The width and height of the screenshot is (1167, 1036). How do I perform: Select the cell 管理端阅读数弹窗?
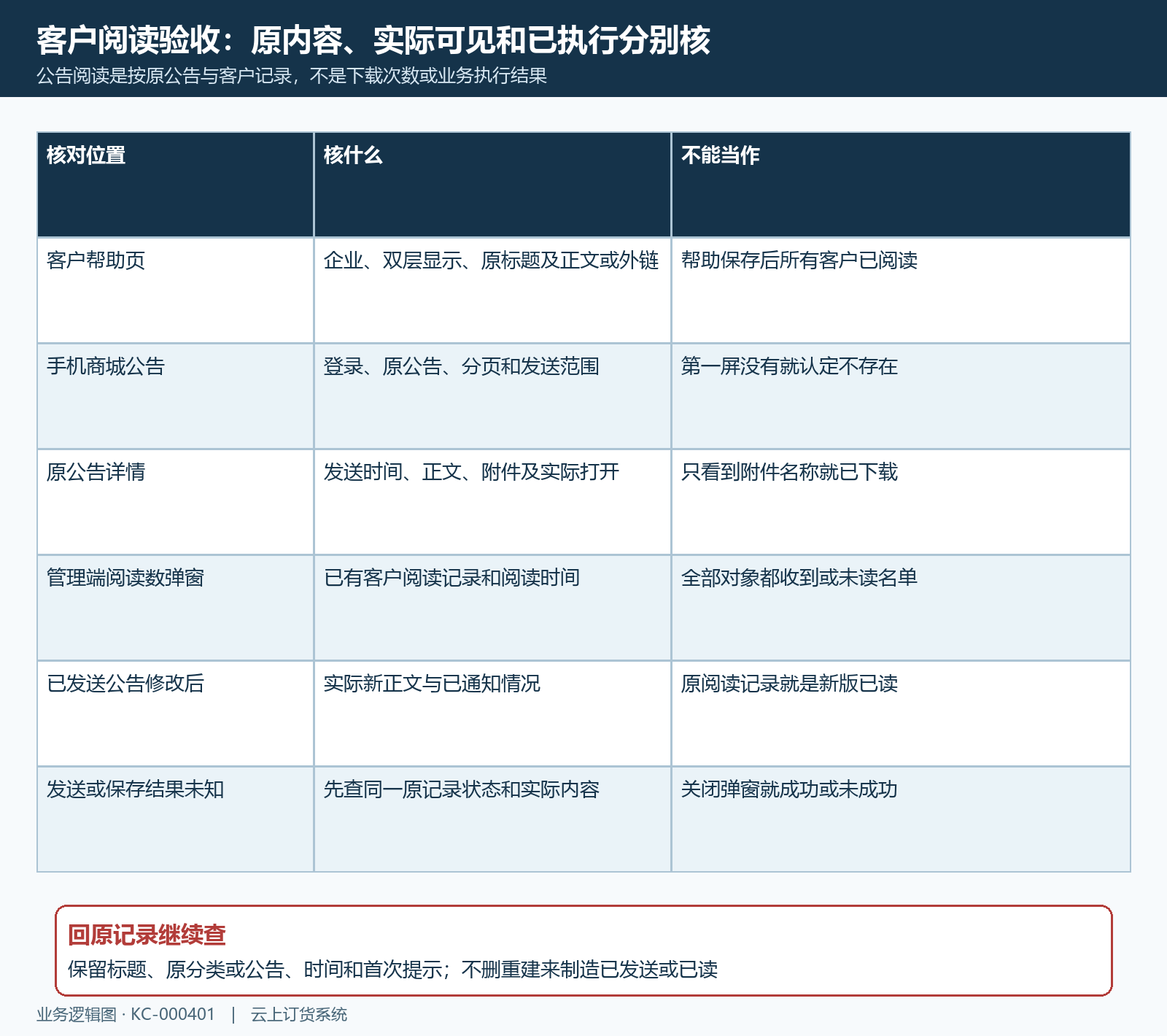[175, 608]
